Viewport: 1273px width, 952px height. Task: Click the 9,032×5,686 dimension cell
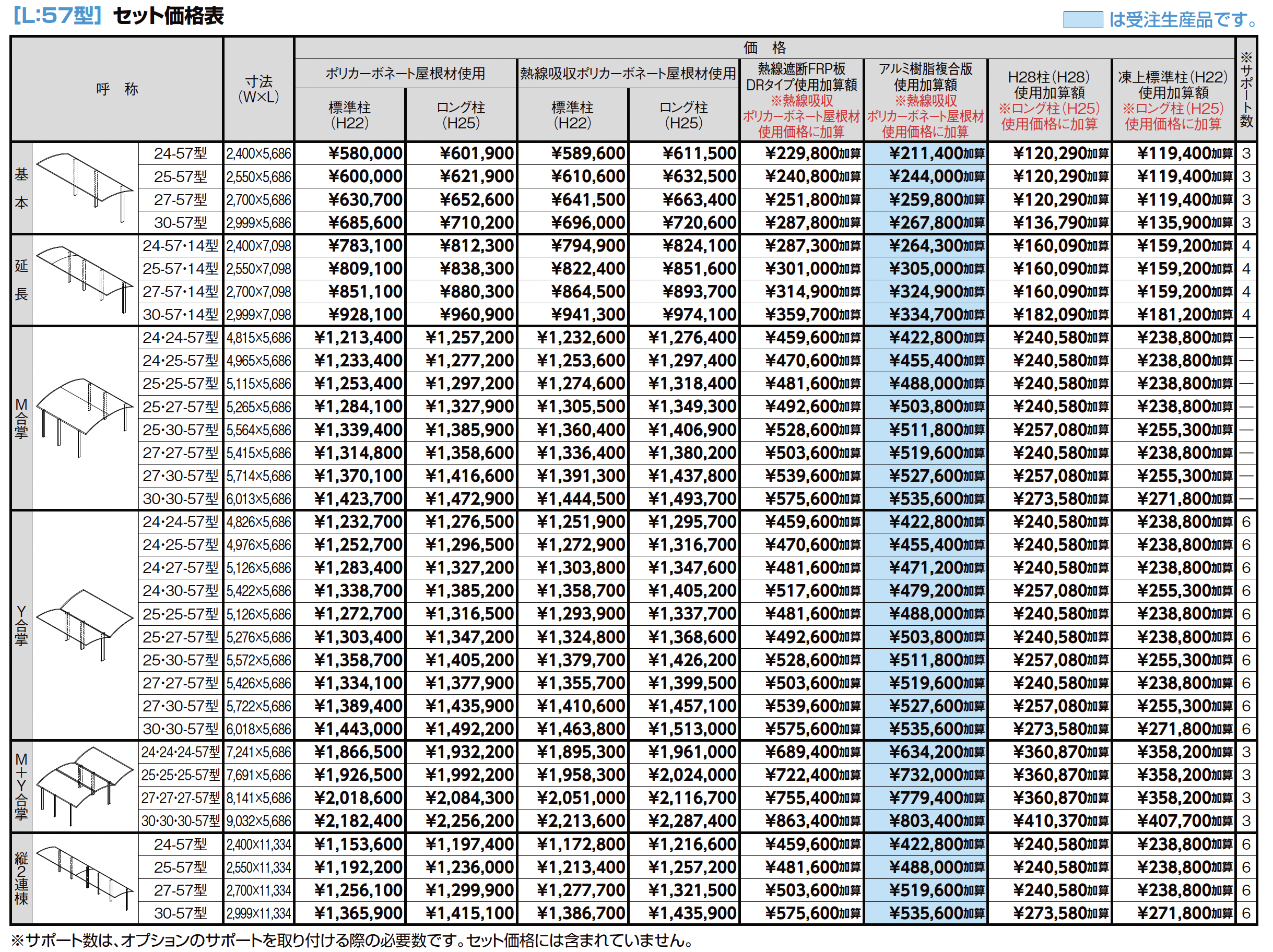(x=258, y=821)
